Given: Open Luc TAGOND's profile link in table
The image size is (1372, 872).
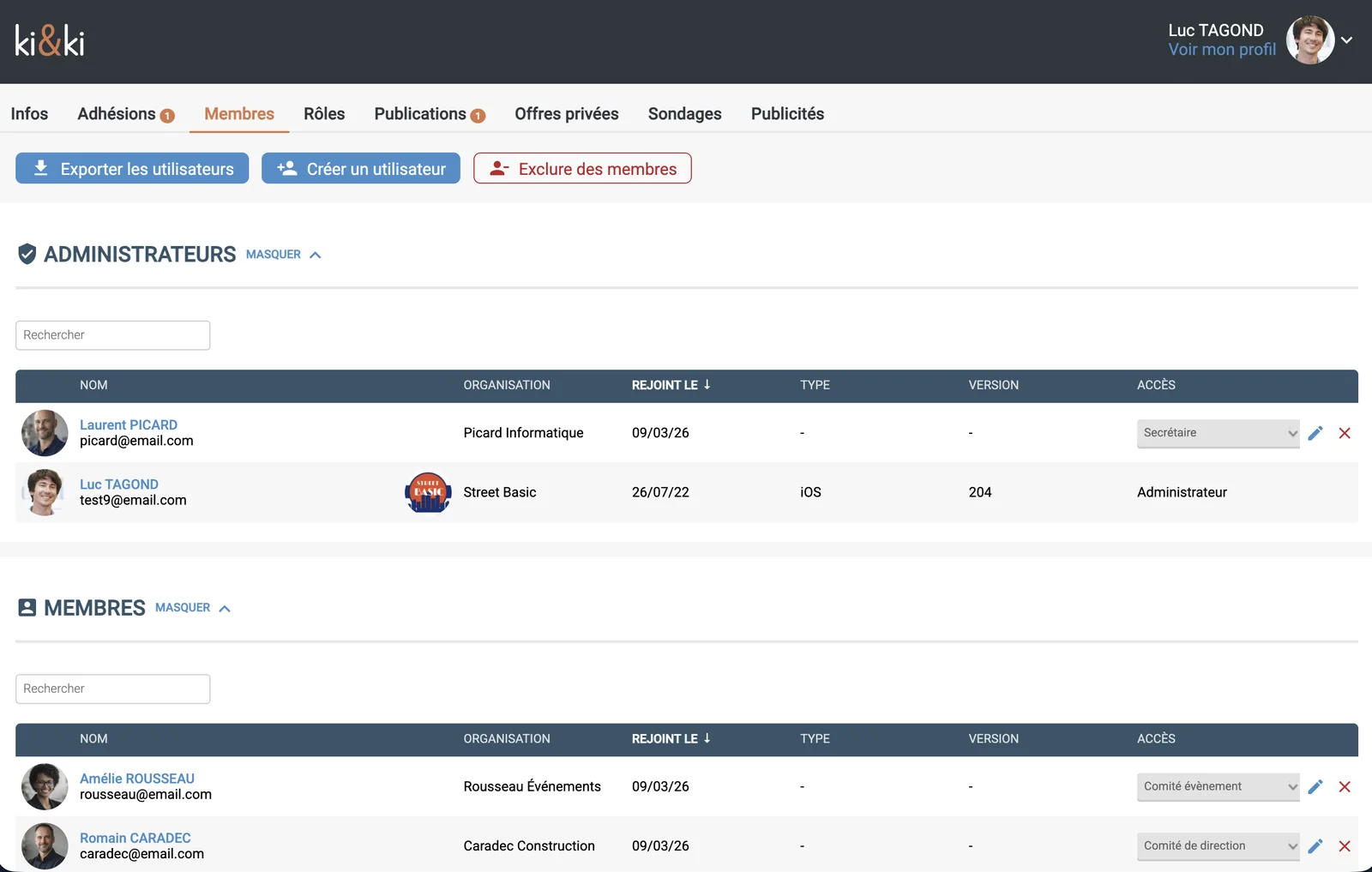Looking at the screenshot, I should click(119, 484).
